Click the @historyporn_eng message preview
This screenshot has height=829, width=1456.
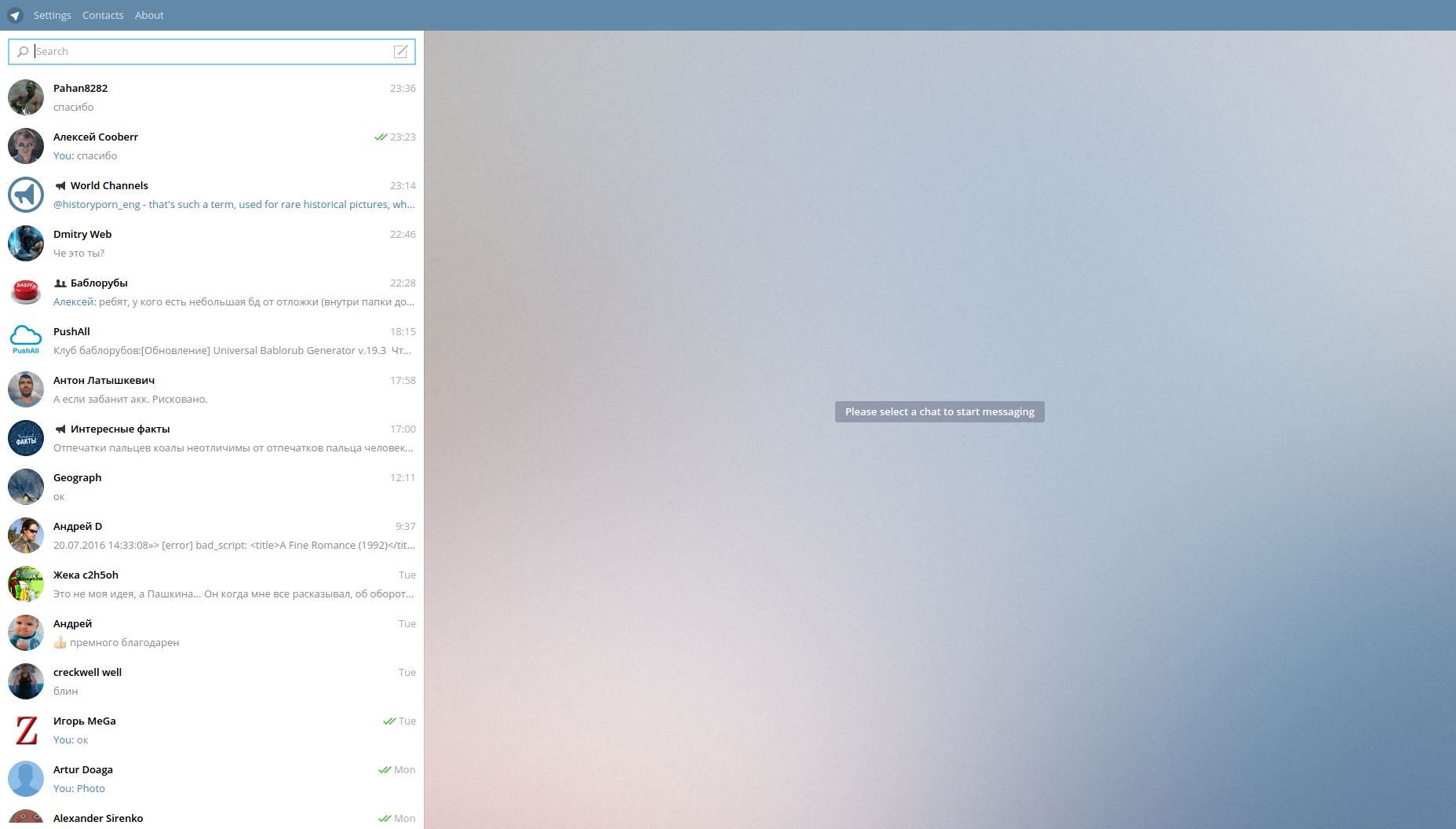click(x=234, y=205)
